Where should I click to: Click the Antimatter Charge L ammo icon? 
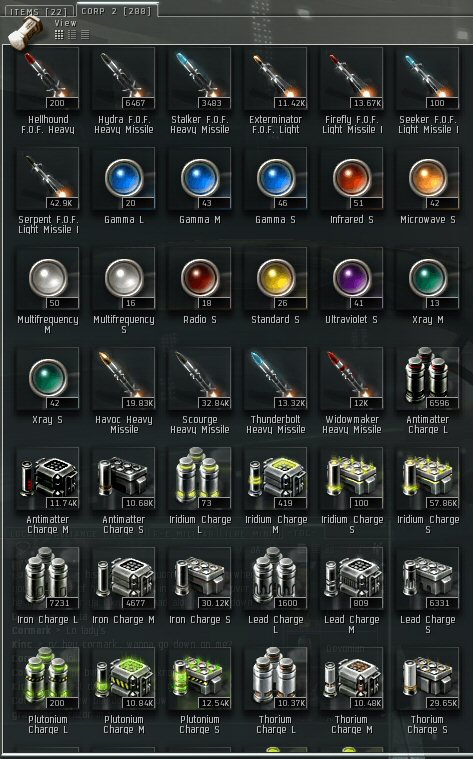click(x=428, y=379)
